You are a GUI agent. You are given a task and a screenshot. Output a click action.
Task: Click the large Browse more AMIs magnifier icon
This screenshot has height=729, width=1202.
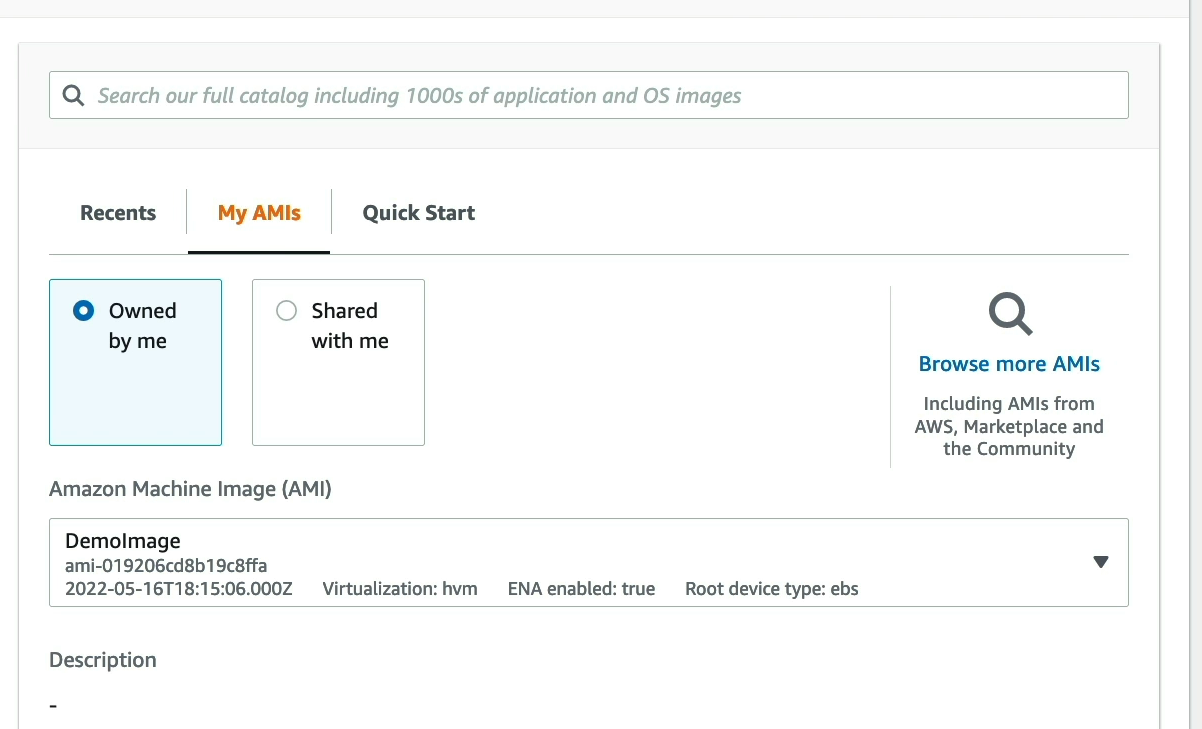(x=1010, y=314)
